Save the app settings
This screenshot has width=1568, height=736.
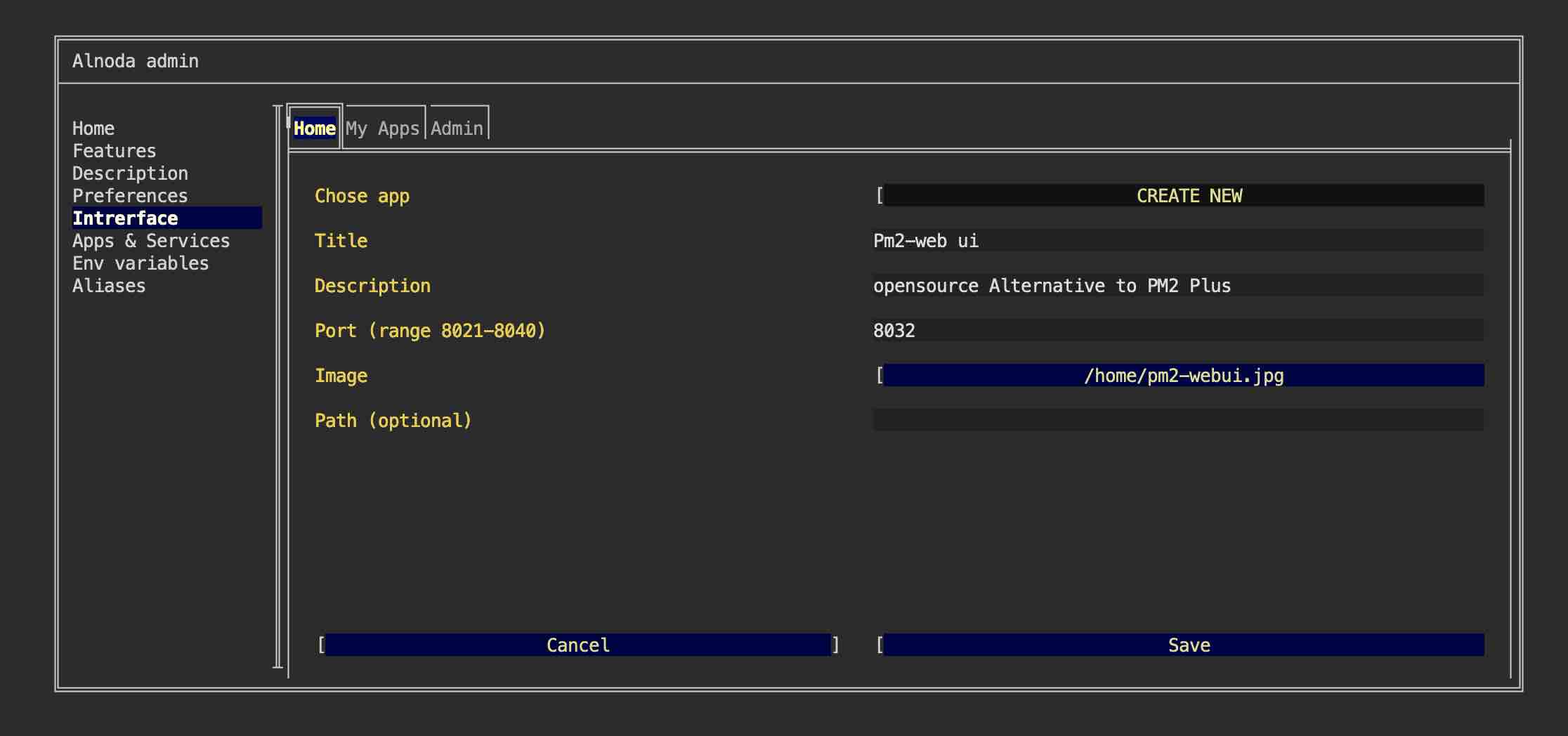[1184, 645]
